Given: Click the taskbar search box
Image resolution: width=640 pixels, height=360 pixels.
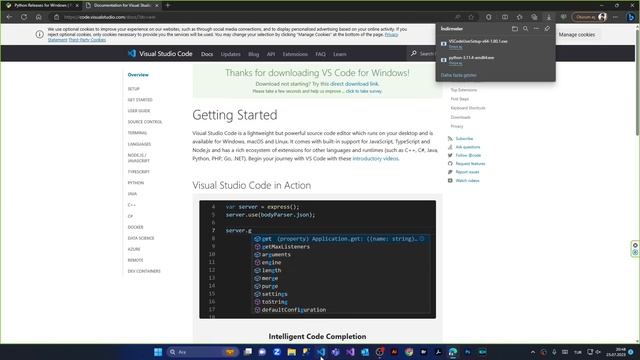Looking at the screenshot, I should pos(202,352).
